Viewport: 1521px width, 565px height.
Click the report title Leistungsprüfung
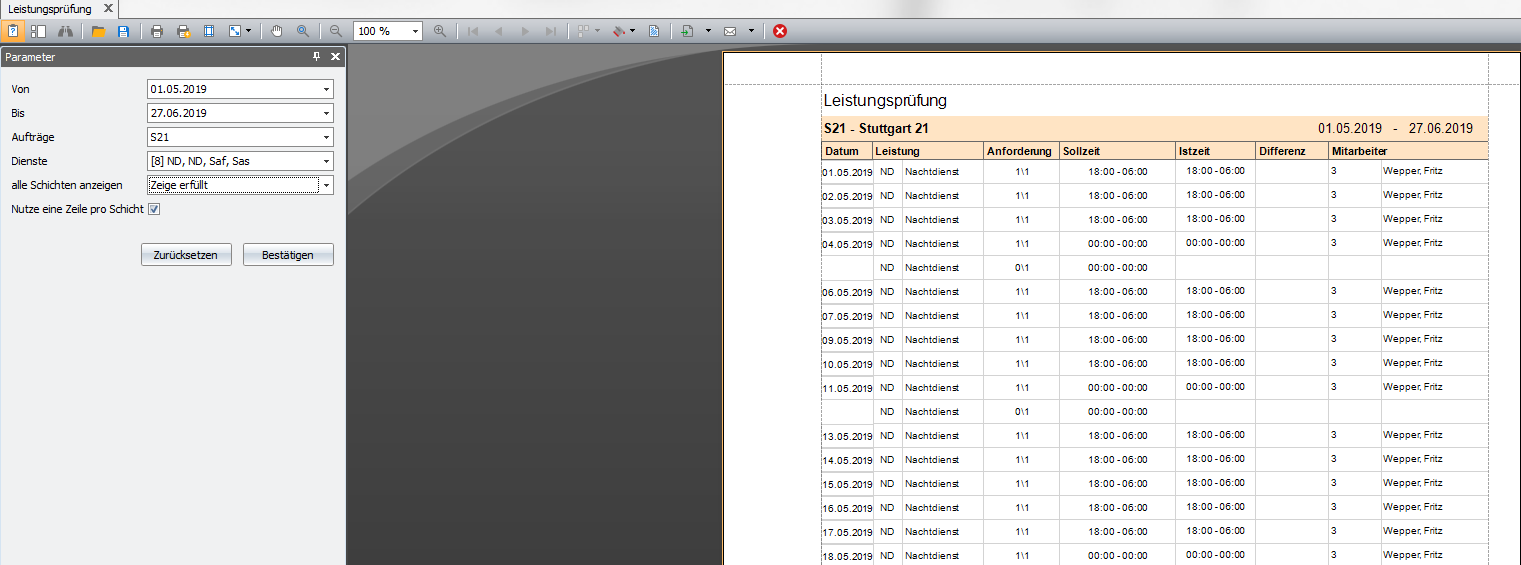885,100
